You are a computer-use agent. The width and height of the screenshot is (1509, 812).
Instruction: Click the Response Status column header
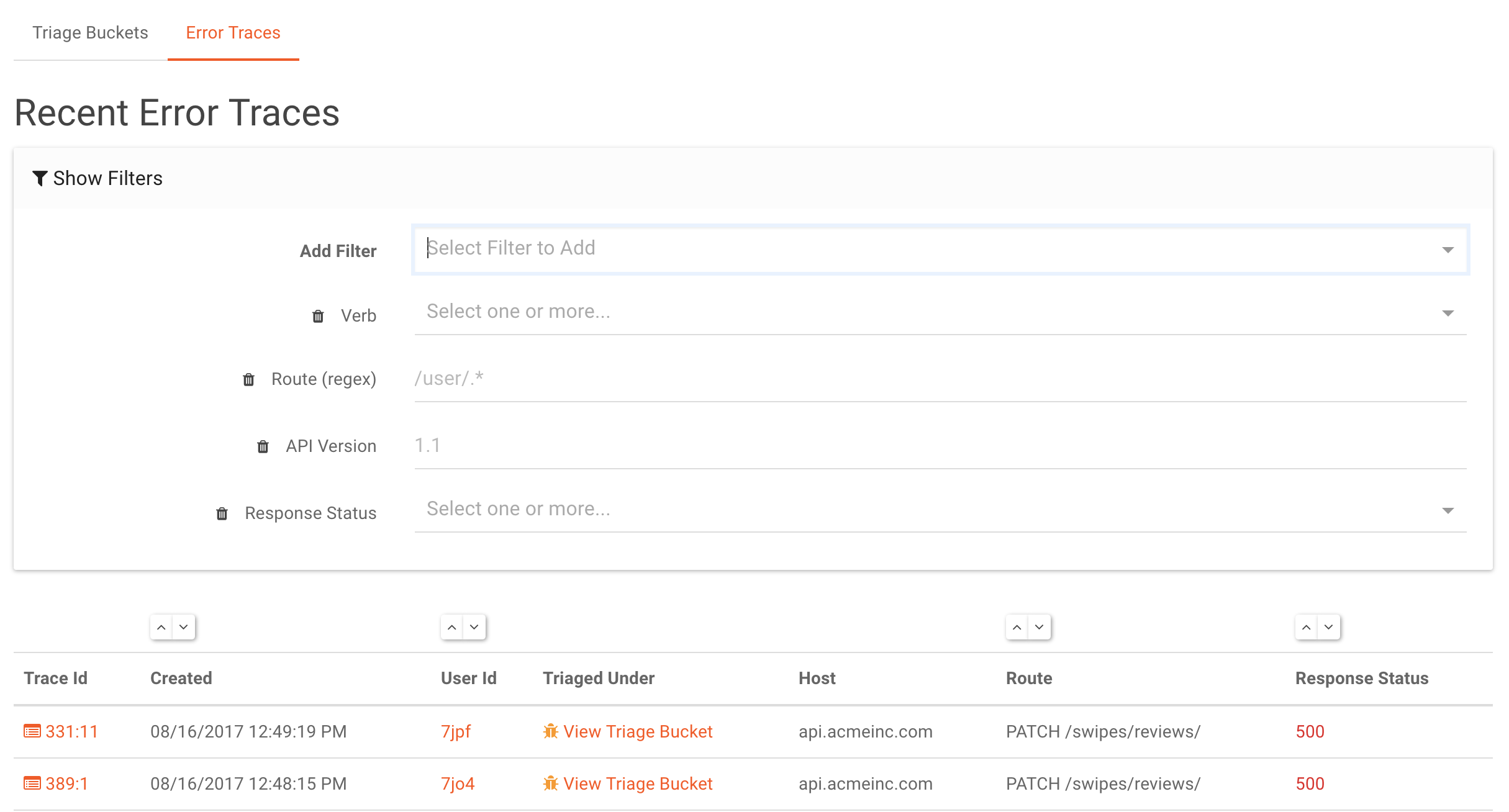[1362, 678]
